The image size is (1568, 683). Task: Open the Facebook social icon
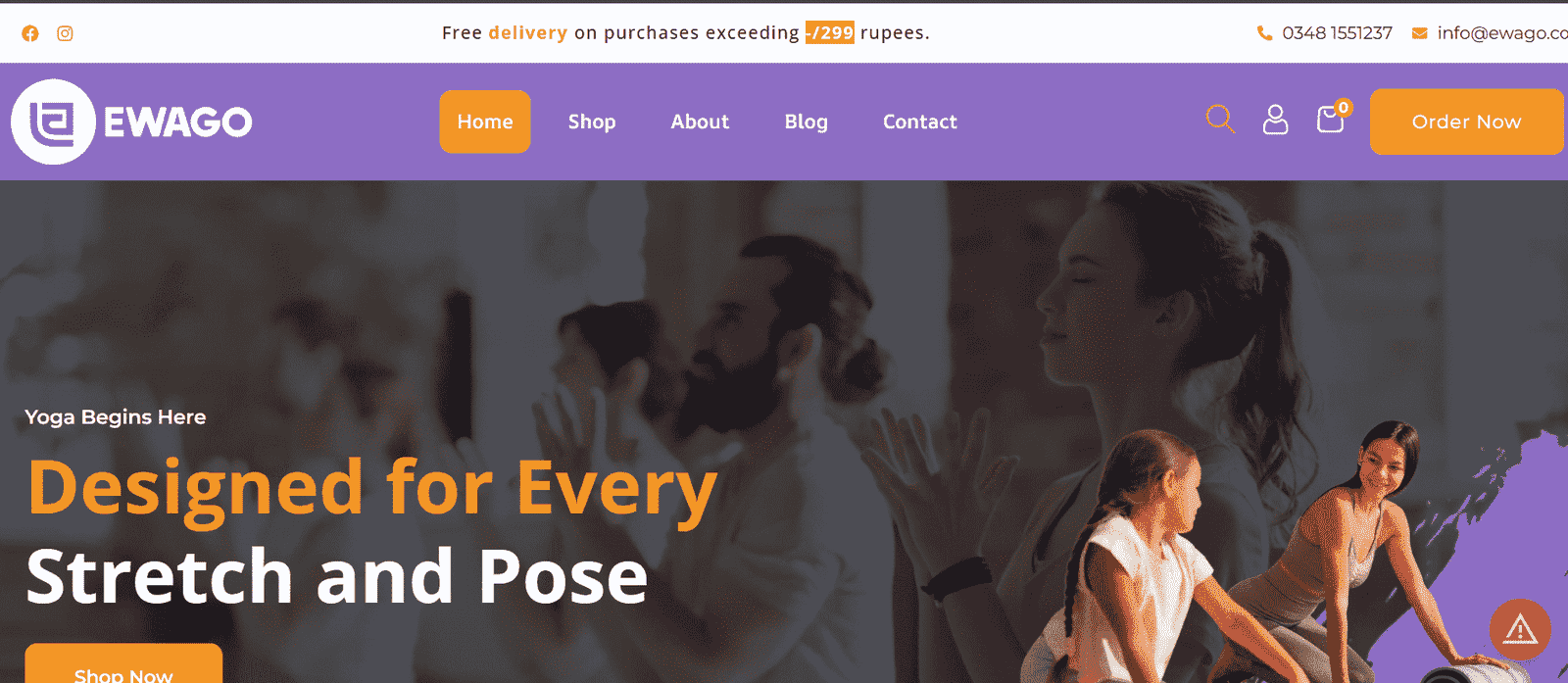pos(30,33)
